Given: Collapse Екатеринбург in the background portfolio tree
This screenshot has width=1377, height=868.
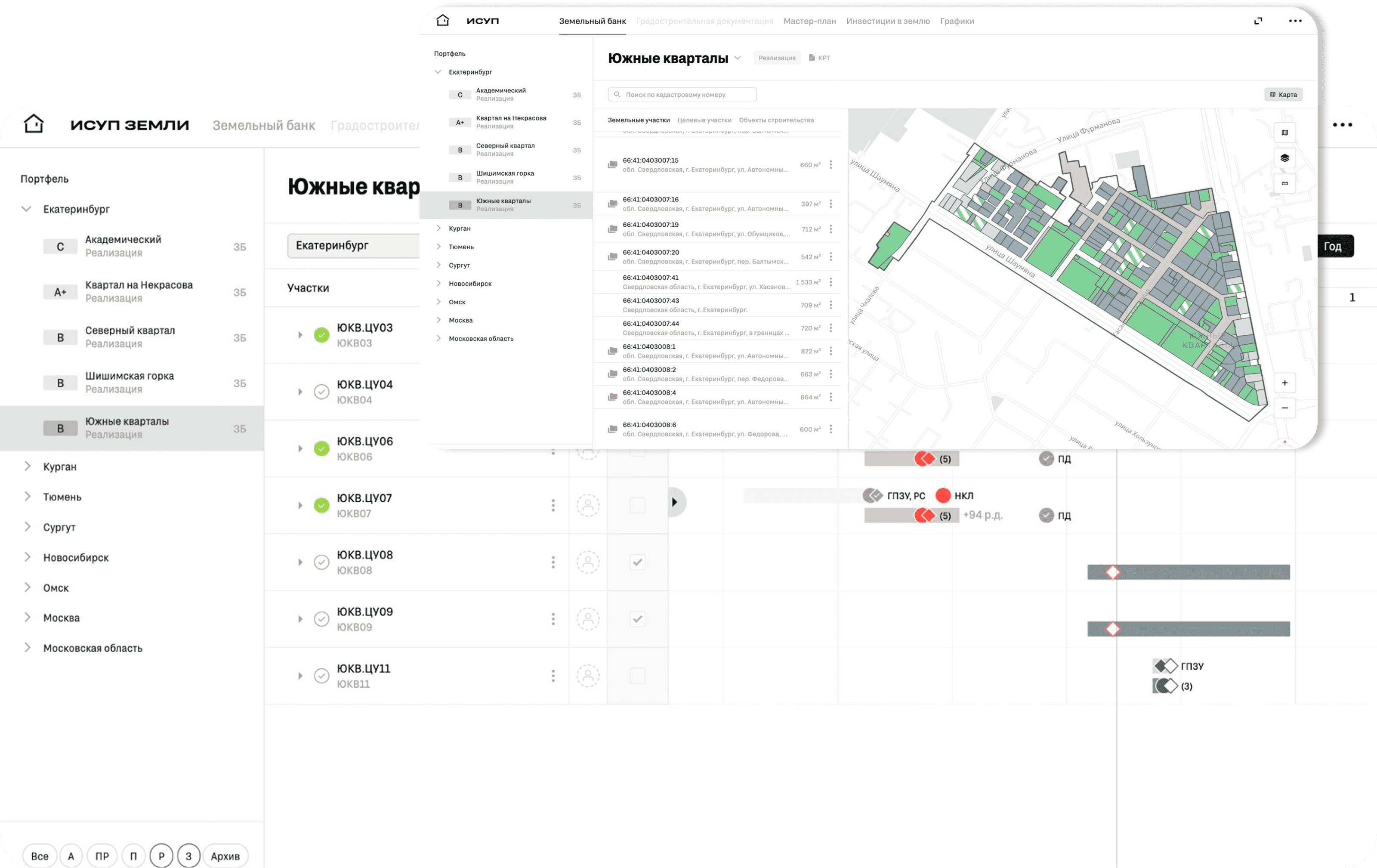Looking at the screenshot, I should [26, 209].
